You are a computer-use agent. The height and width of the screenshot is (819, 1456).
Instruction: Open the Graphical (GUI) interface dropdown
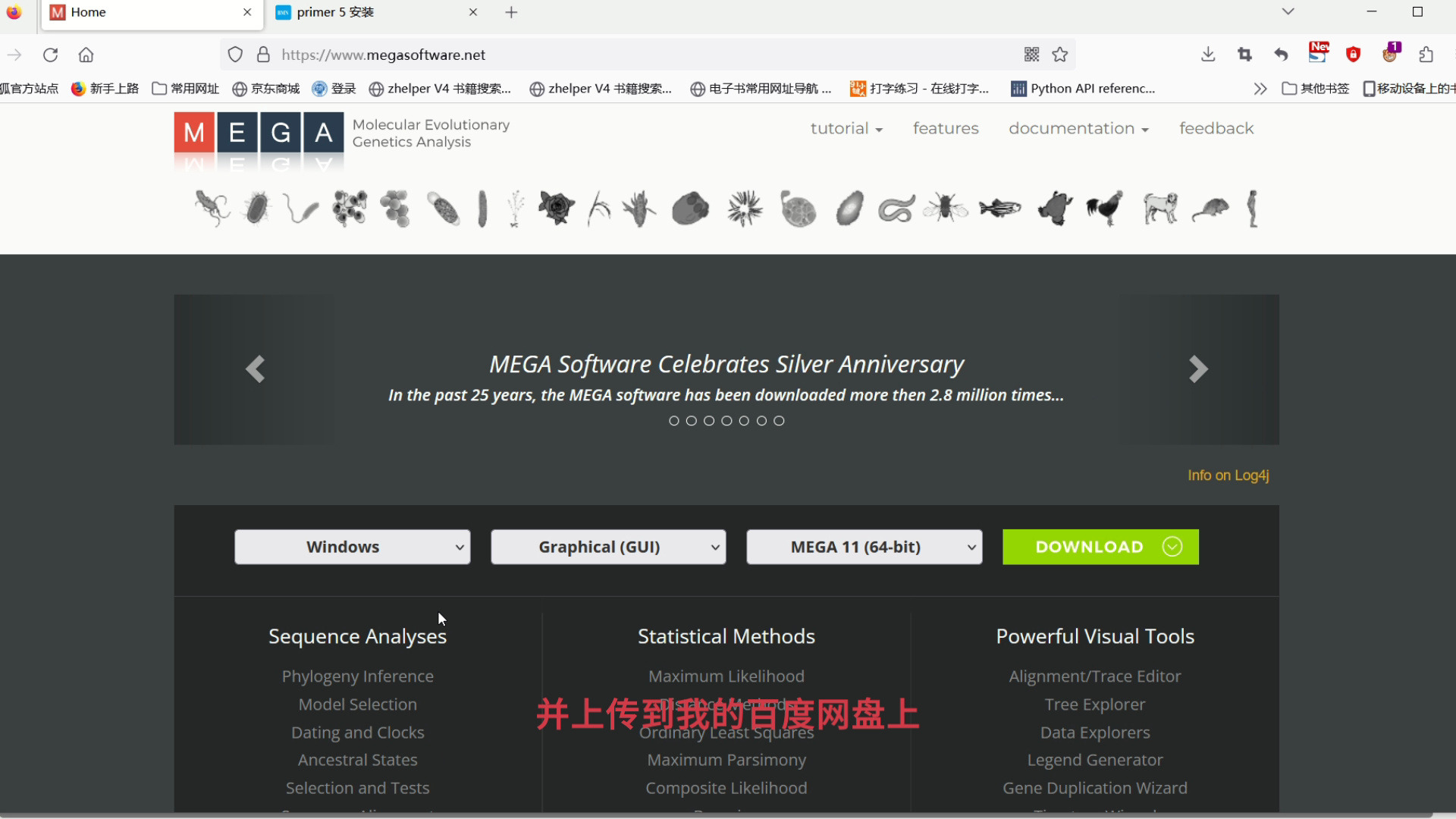pyautogui.click(x=608, y=547)
